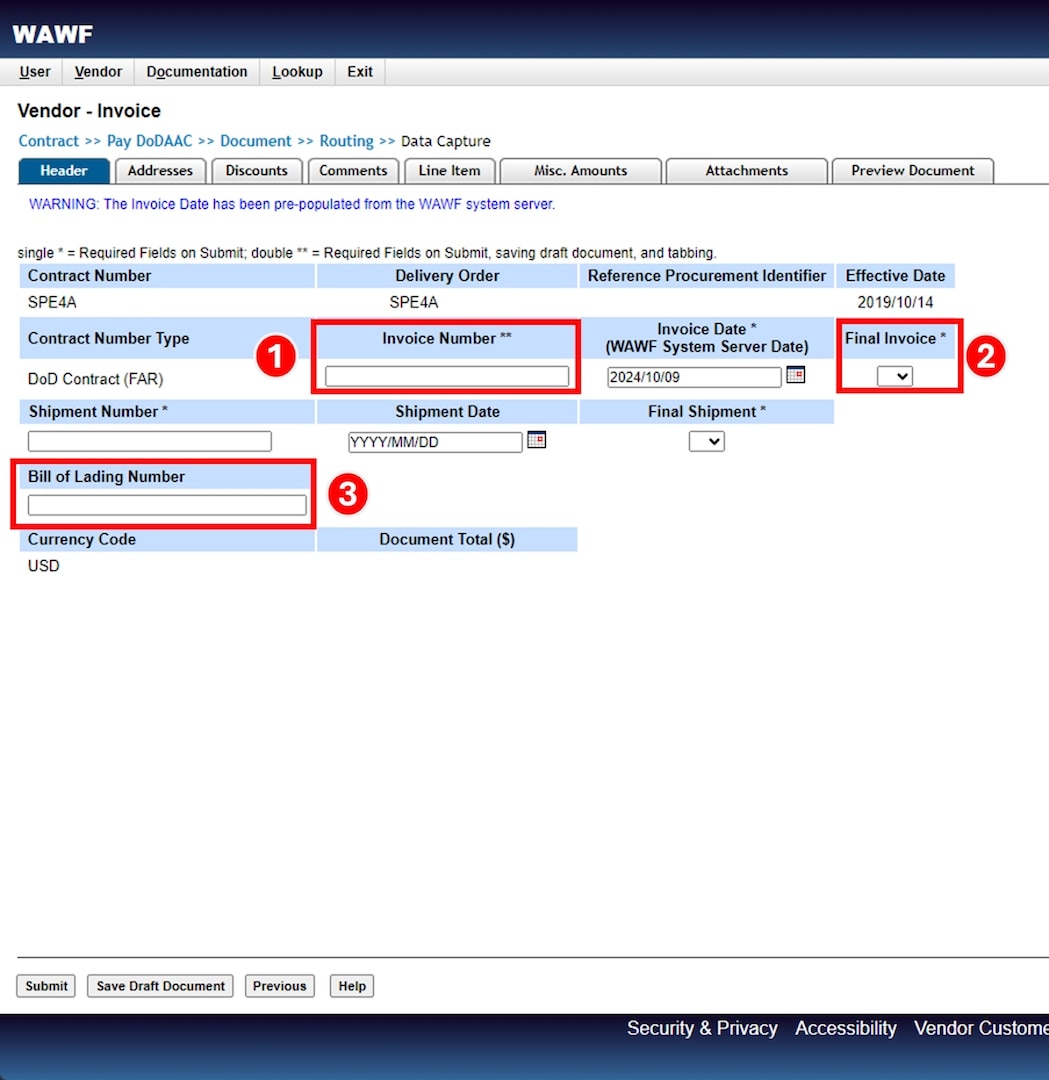Expand the Final Shipment dropdown

point(707,442)
